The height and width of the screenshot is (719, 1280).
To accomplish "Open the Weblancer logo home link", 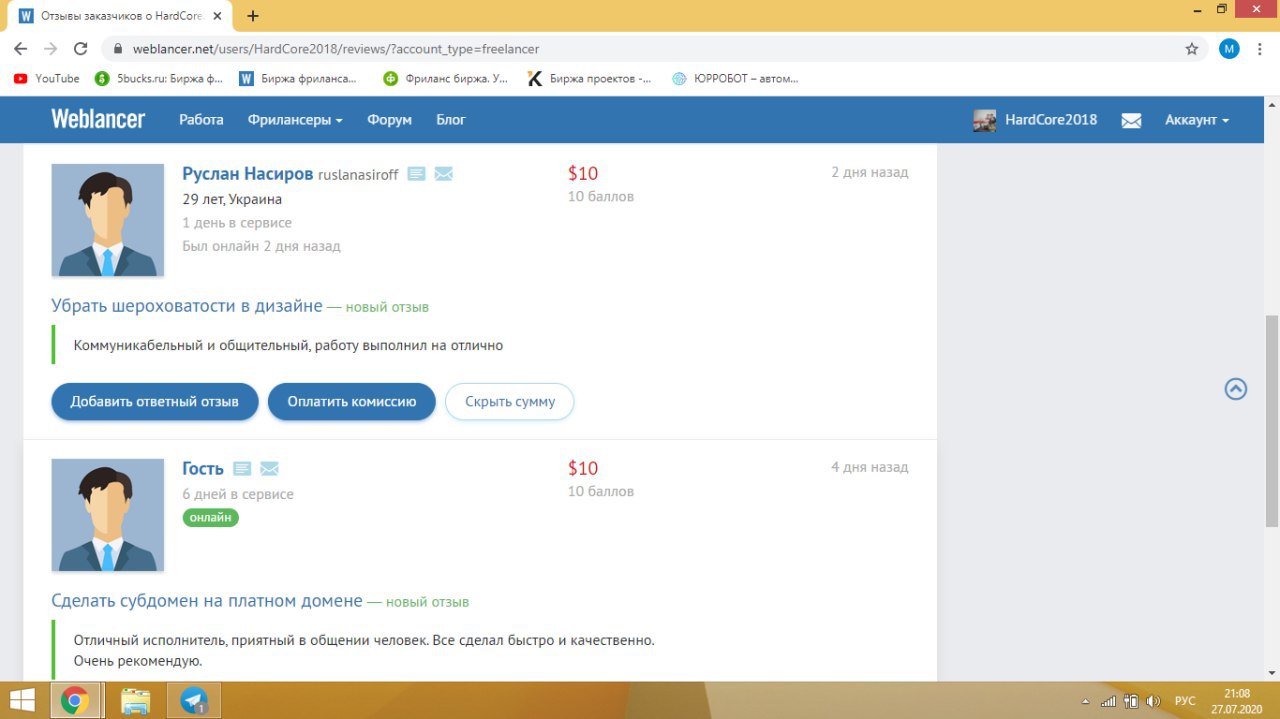I will 98,119.
